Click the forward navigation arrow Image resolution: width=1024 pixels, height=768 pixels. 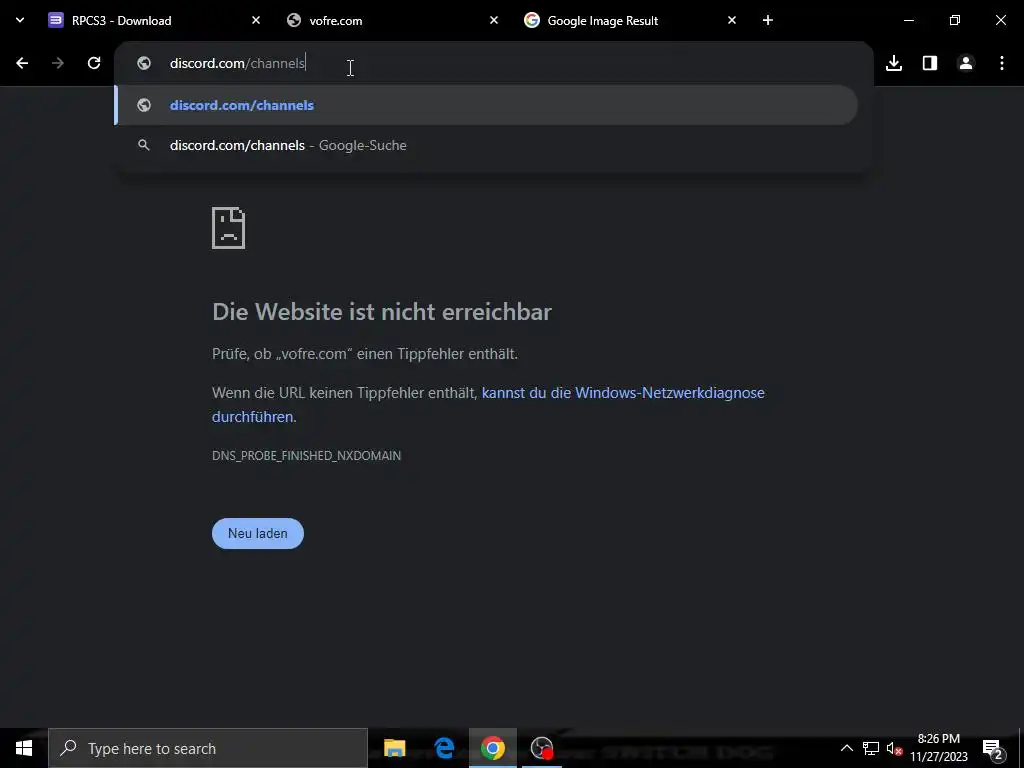coord(58,63)
